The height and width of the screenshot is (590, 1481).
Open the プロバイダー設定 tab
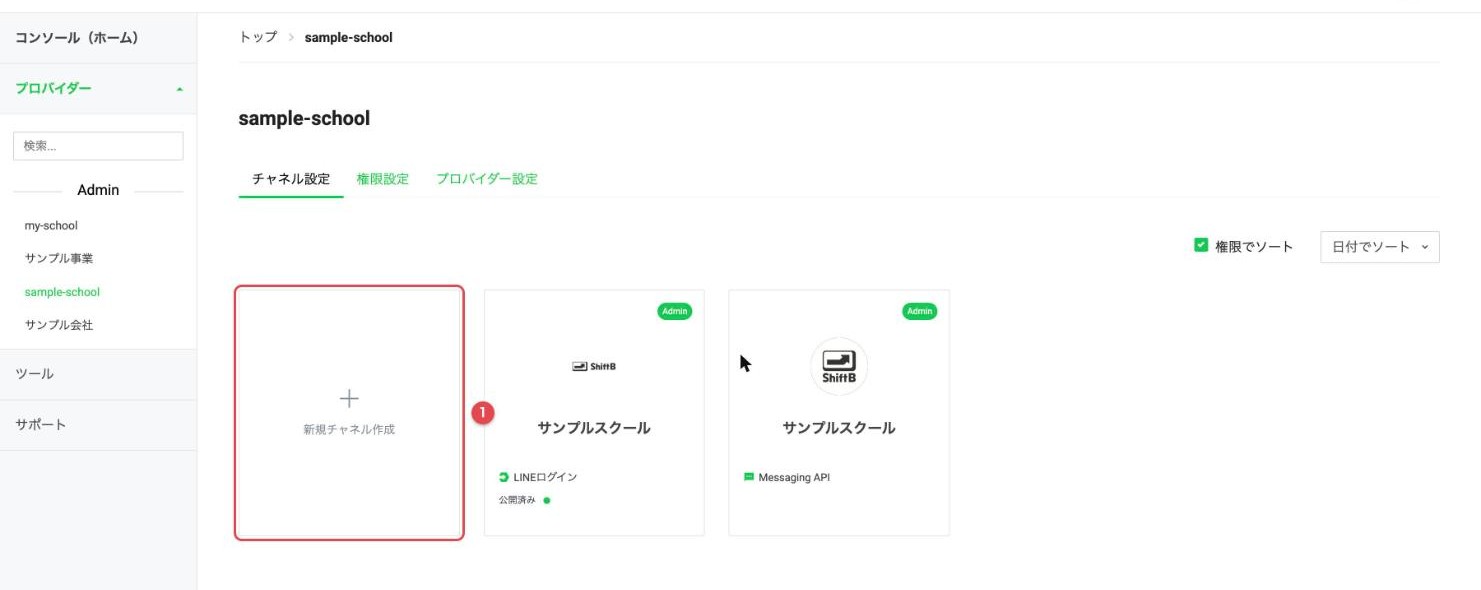tap(487, 179)
